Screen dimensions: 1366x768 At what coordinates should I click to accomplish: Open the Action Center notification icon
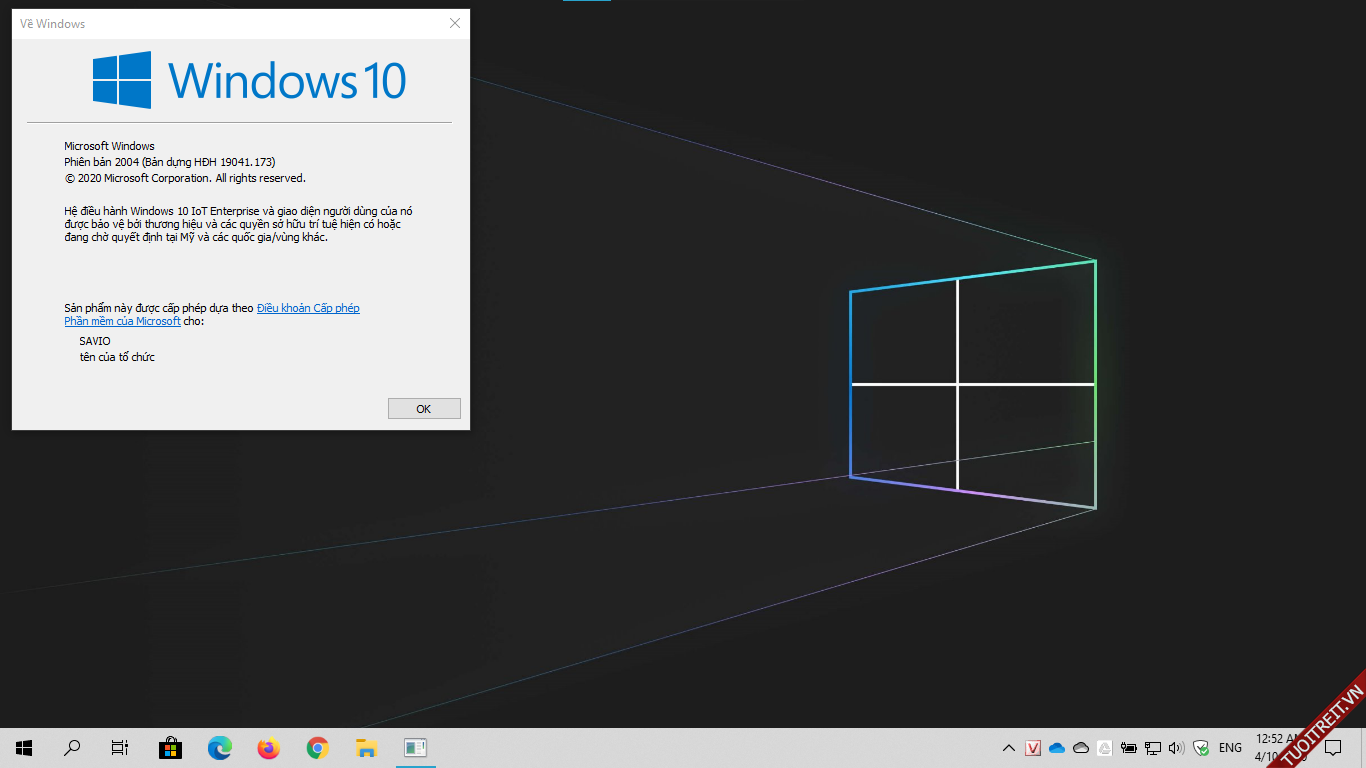1333,748
